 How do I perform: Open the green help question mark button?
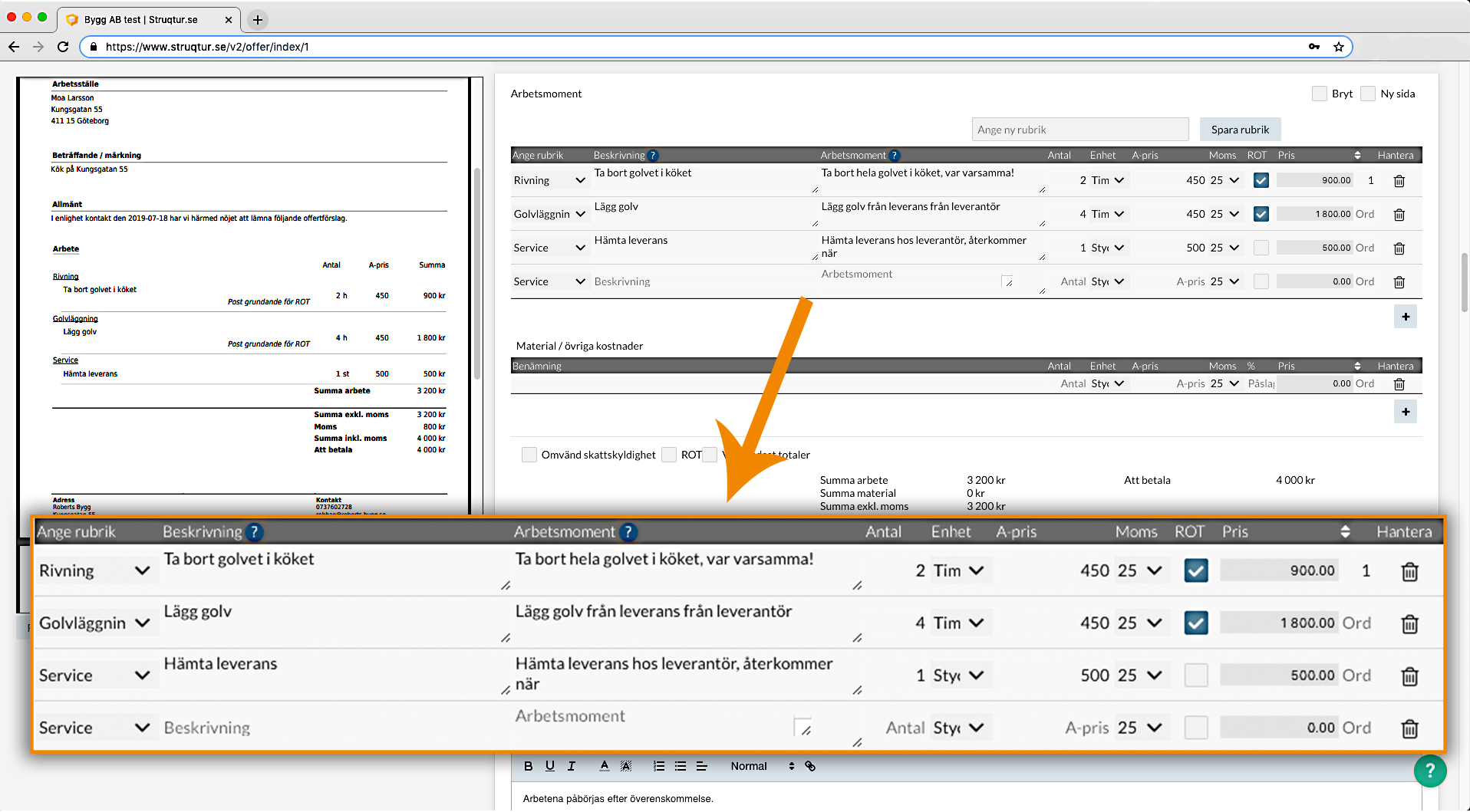pos(1429,771)
